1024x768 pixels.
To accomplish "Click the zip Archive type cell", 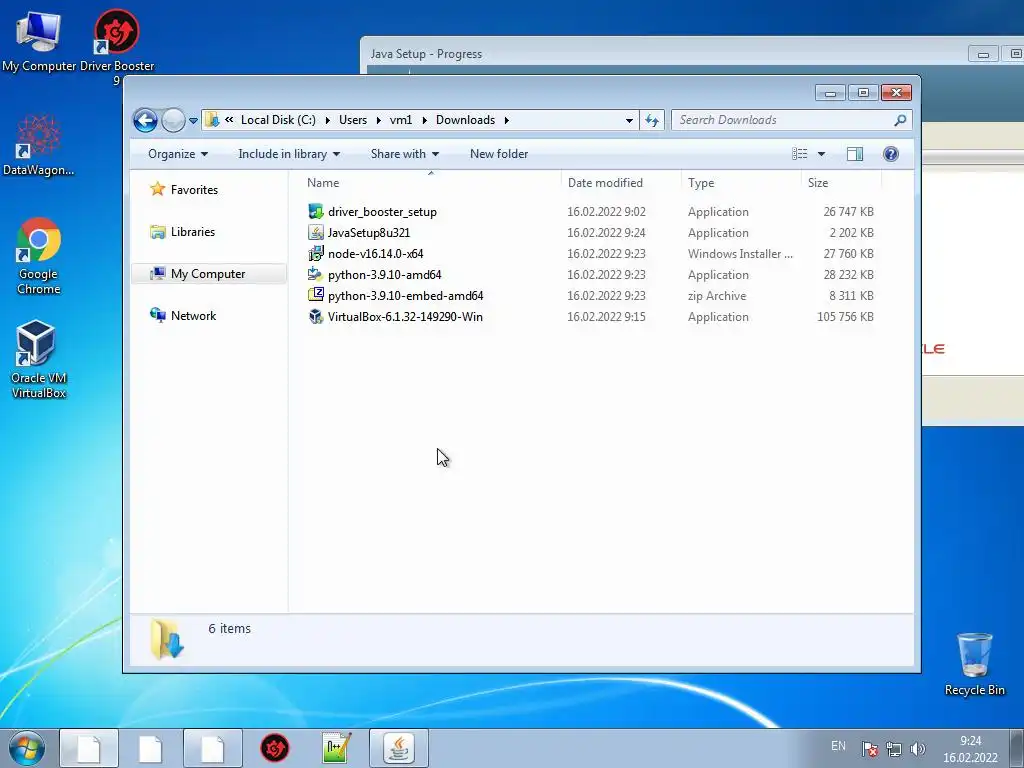I will click(x=716, y=296).
